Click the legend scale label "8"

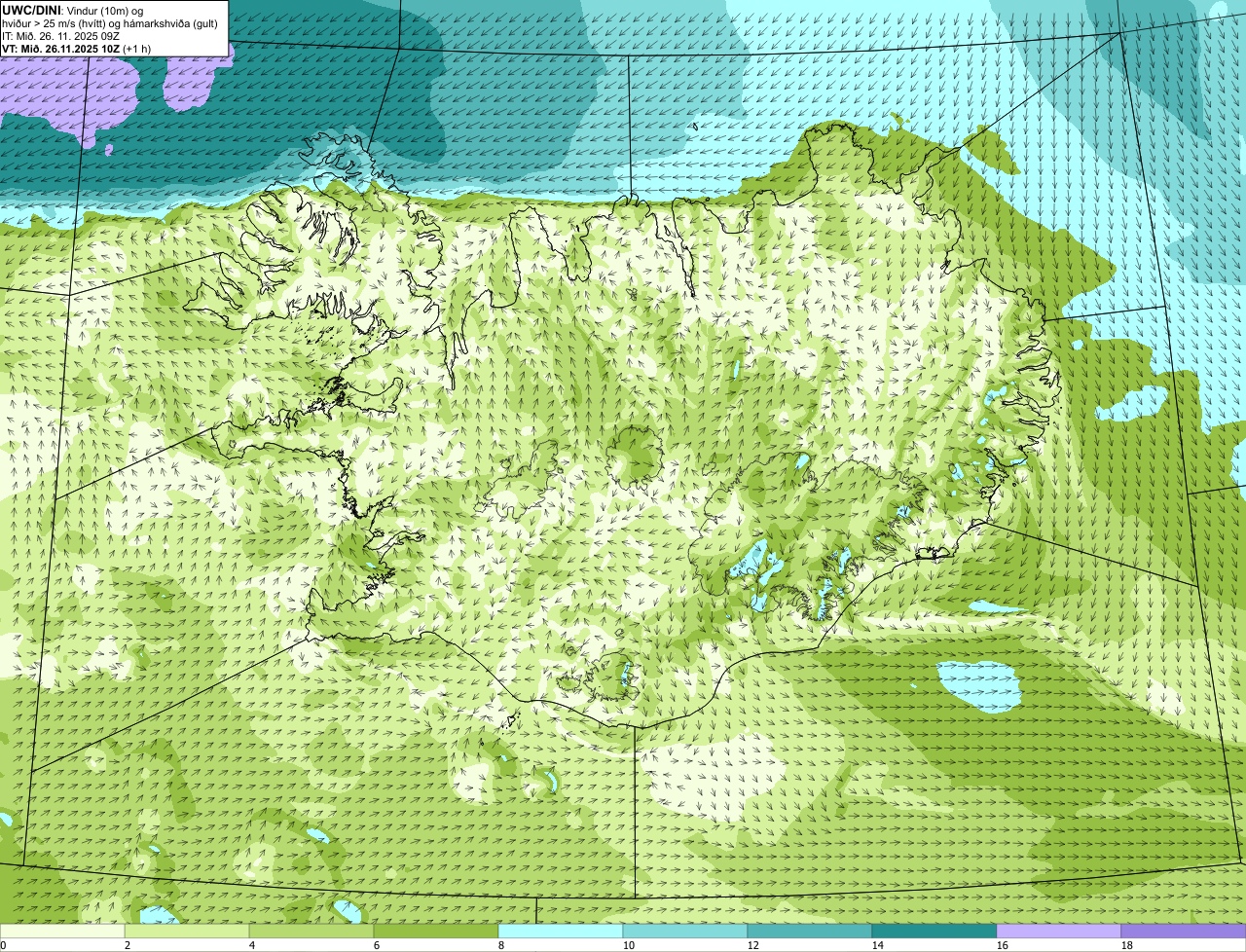[501, 945]
